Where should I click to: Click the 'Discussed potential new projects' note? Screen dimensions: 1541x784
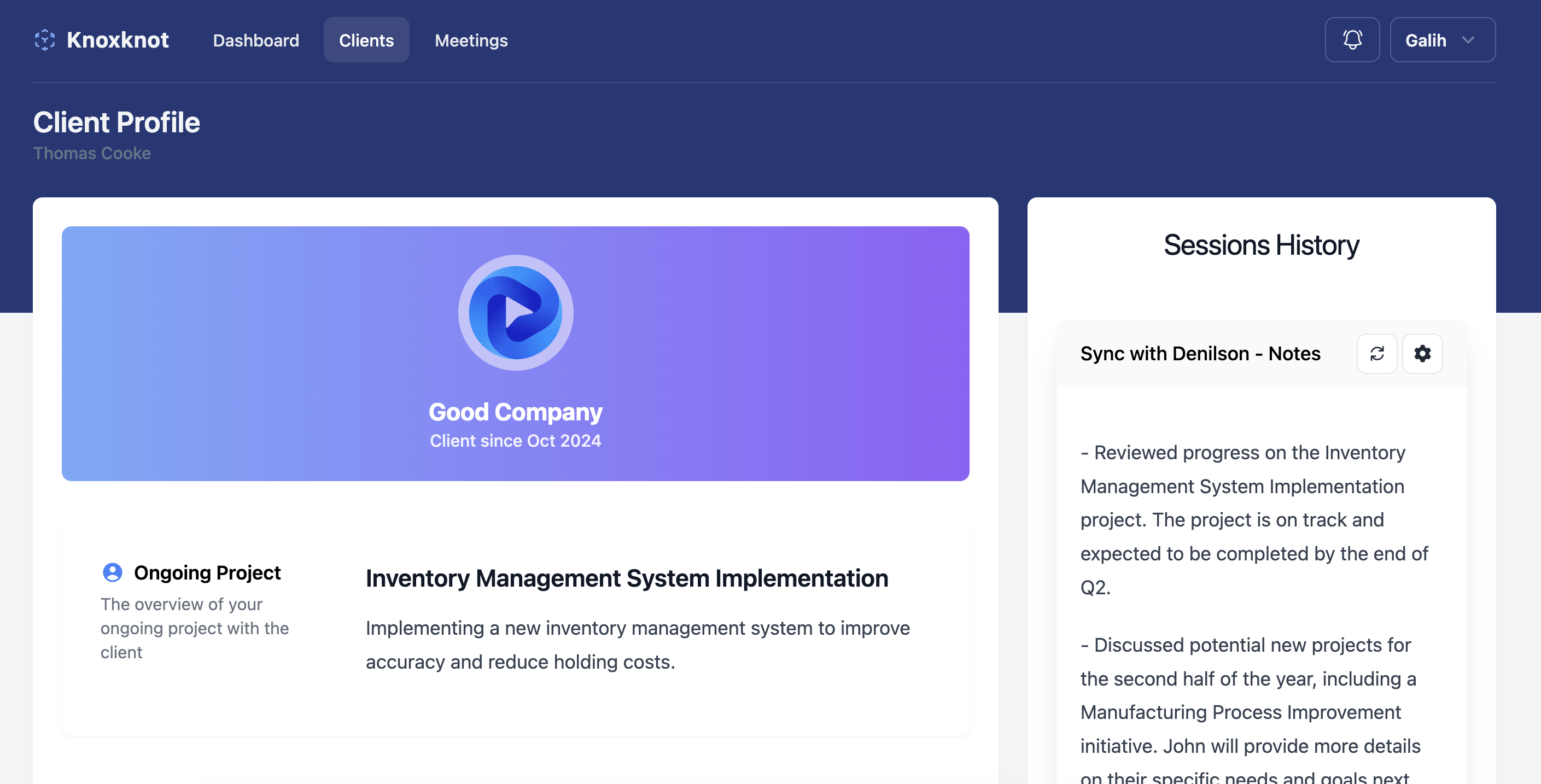[x=1251, y=709]
